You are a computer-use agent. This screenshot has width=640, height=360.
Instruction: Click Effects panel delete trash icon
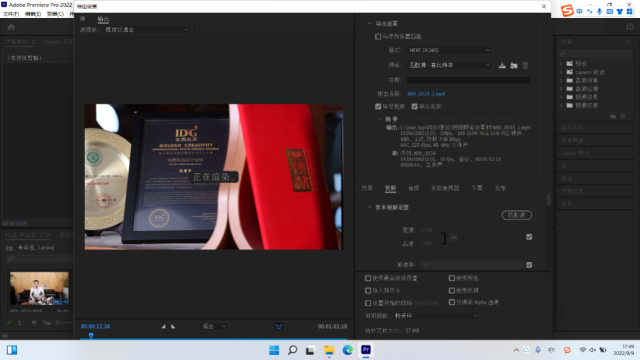point(623,116)
